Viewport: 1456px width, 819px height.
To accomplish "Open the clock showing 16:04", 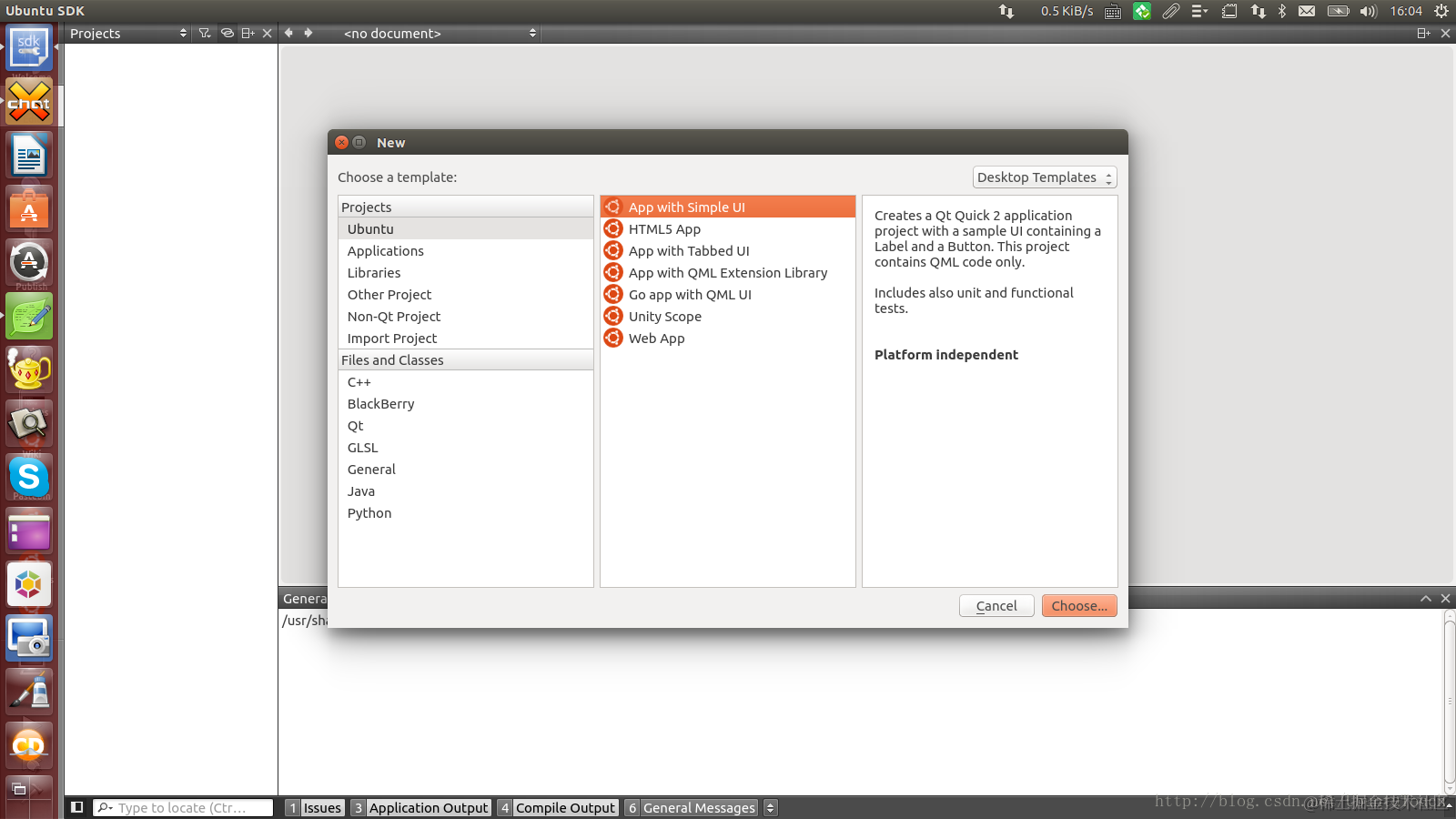I will [x=1406, y=11].
